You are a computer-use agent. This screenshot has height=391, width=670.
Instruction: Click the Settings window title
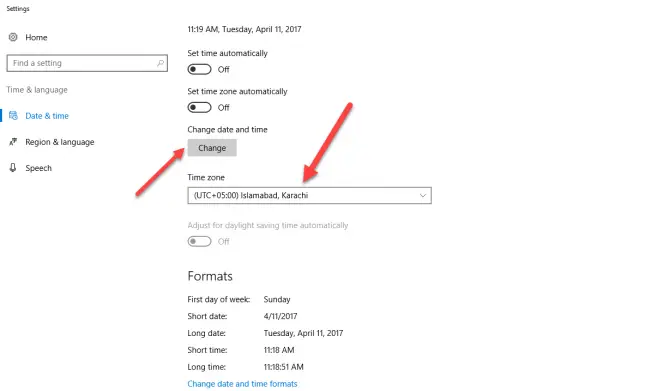(18, 9)
